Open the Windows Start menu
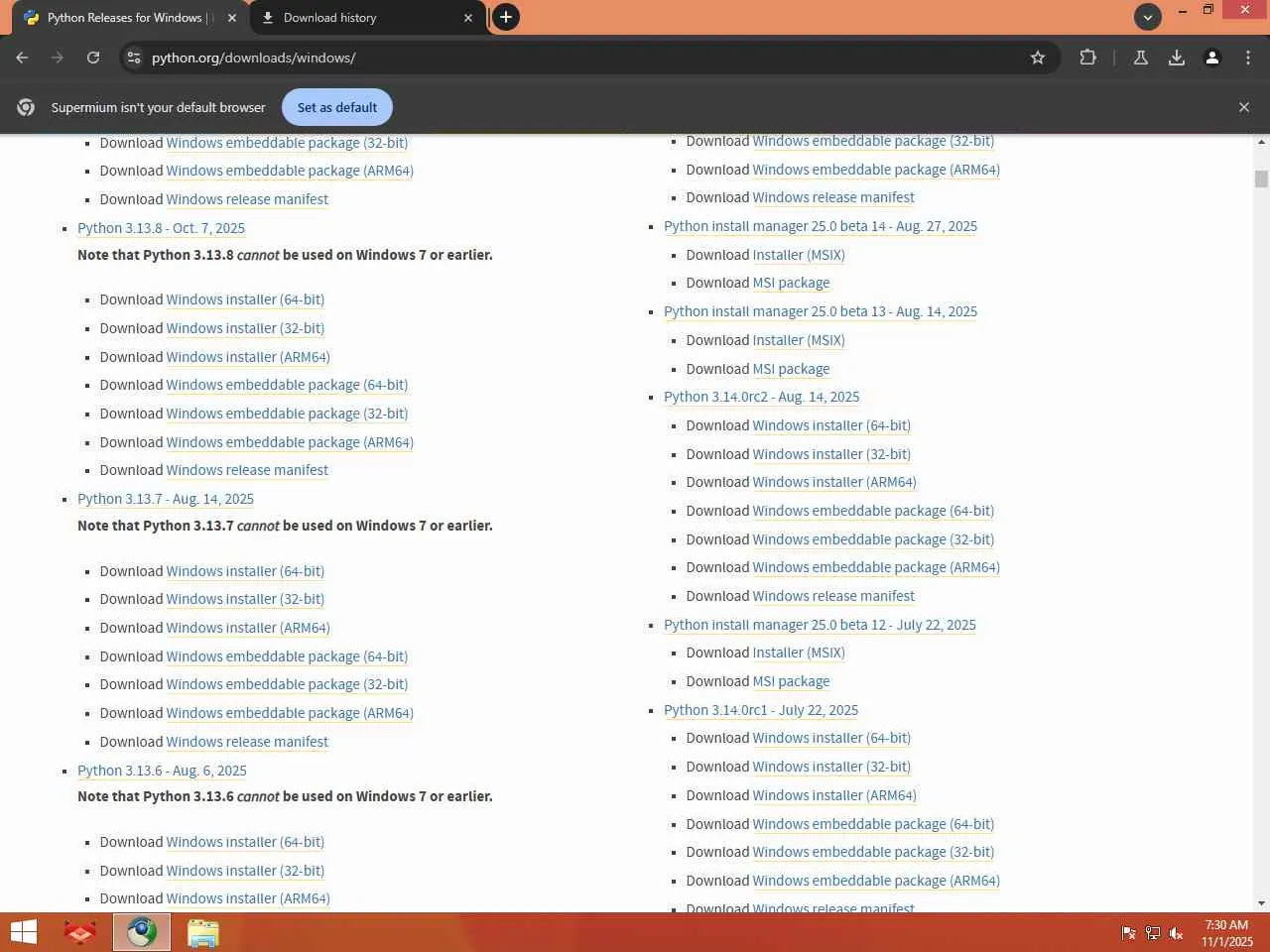The width and height of the screenshot is (1270, 952). tap(24, 932)
